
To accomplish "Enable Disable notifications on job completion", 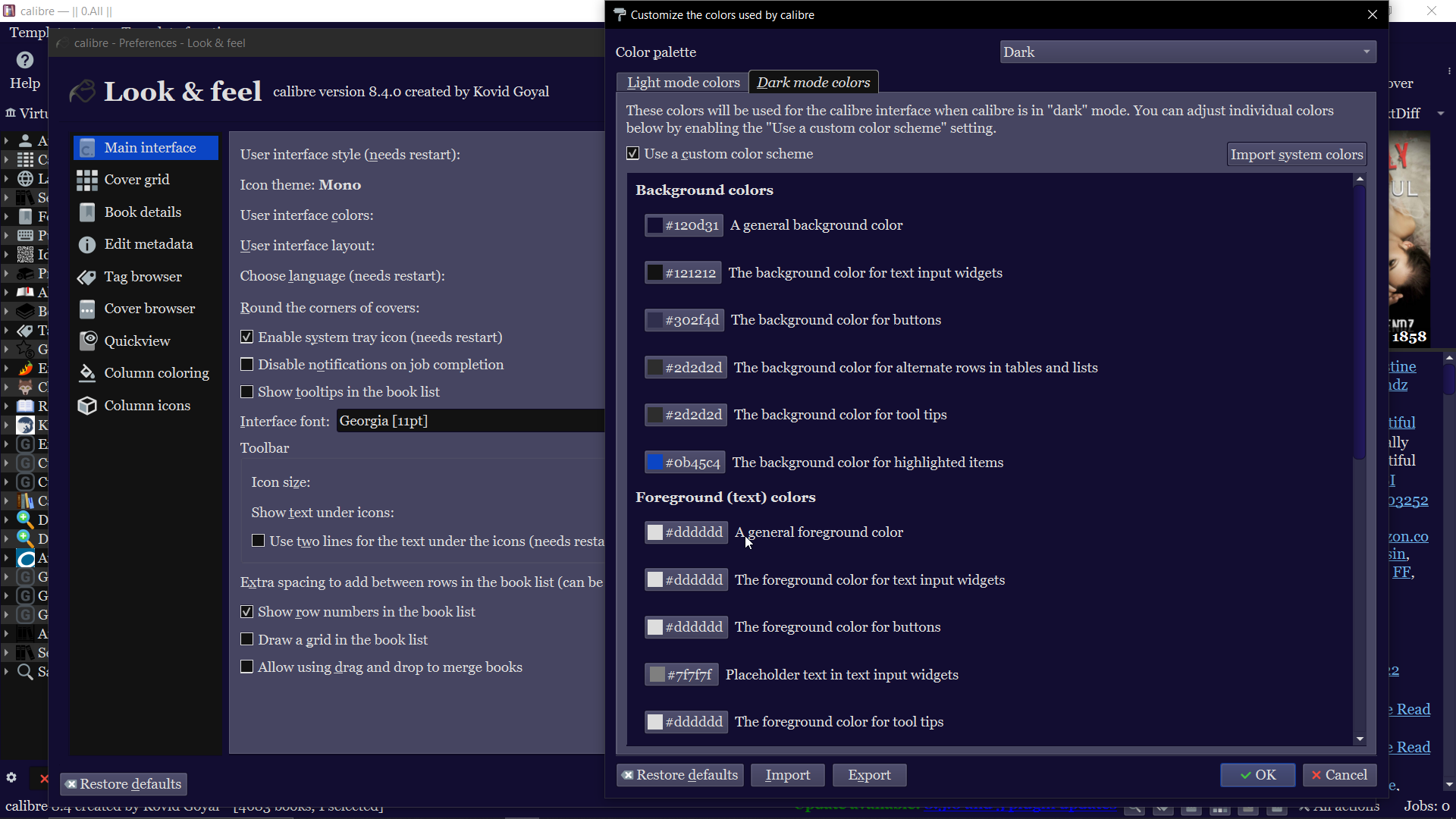I will point(247,365).
